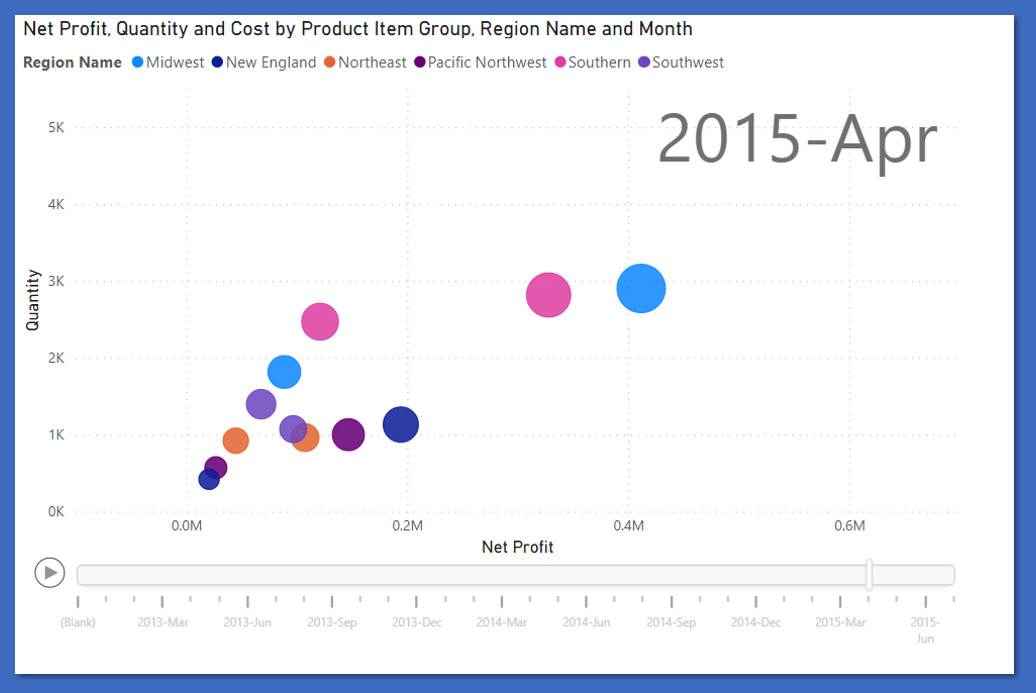Image resolution: width=1036 pixels, height=693 pixels.
Task: Jump to 2014-Mar on the timeline
Action: (x=502, y=621)
